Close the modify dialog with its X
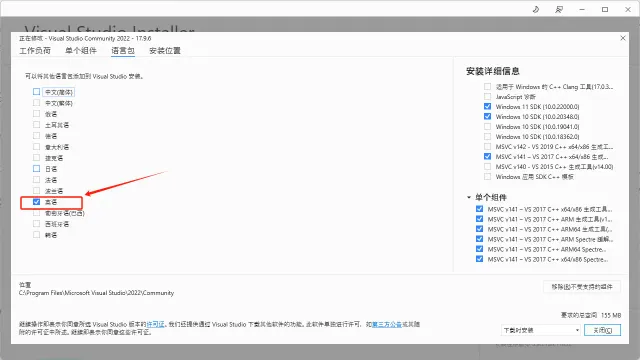Viewport: 640px width, 360px height. 623,38
